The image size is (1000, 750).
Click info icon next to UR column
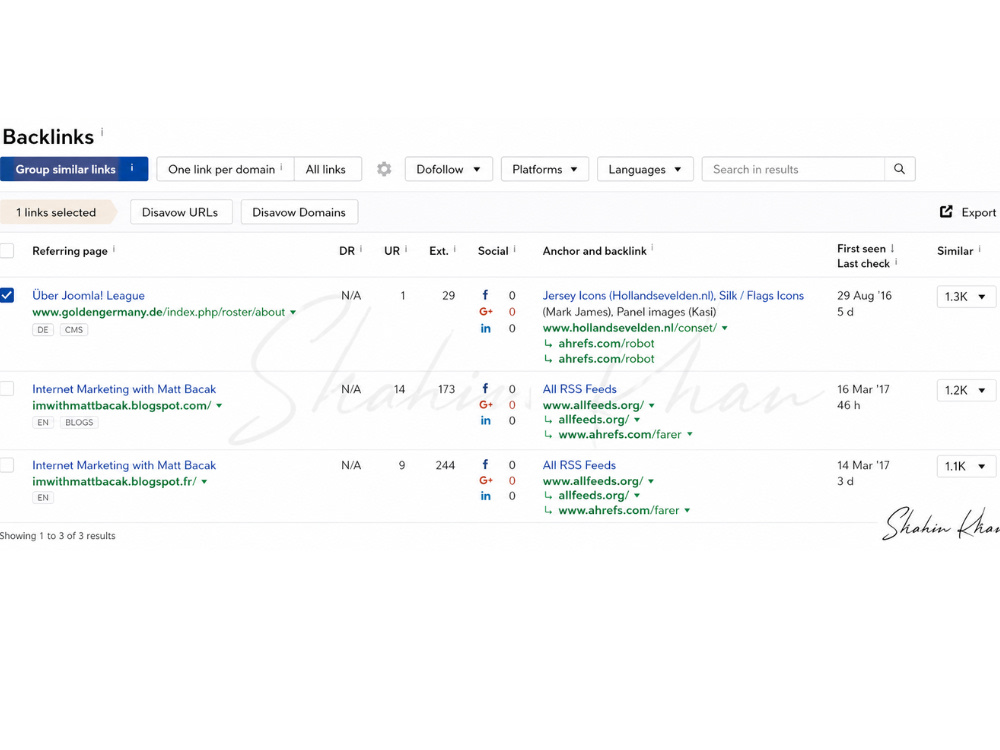pos(406,249)
